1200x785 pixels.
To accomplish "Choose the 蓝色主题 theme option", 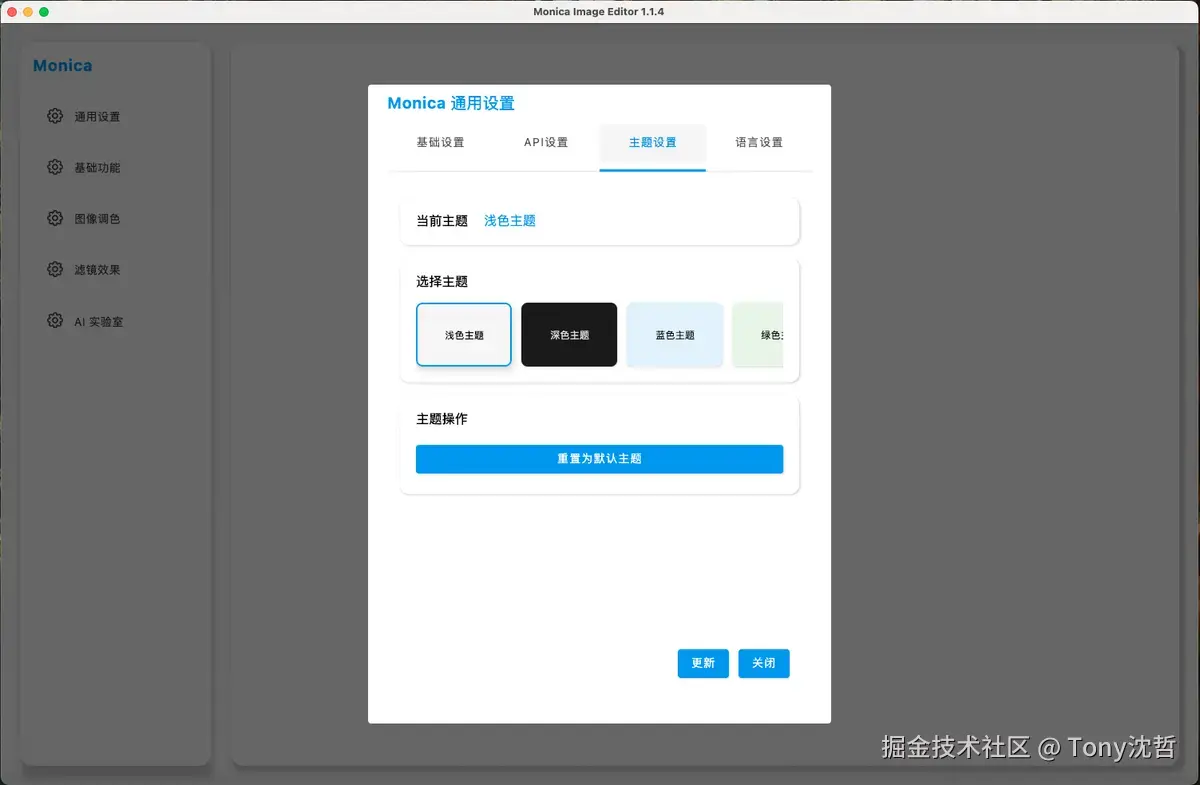I will coord(675,335).
